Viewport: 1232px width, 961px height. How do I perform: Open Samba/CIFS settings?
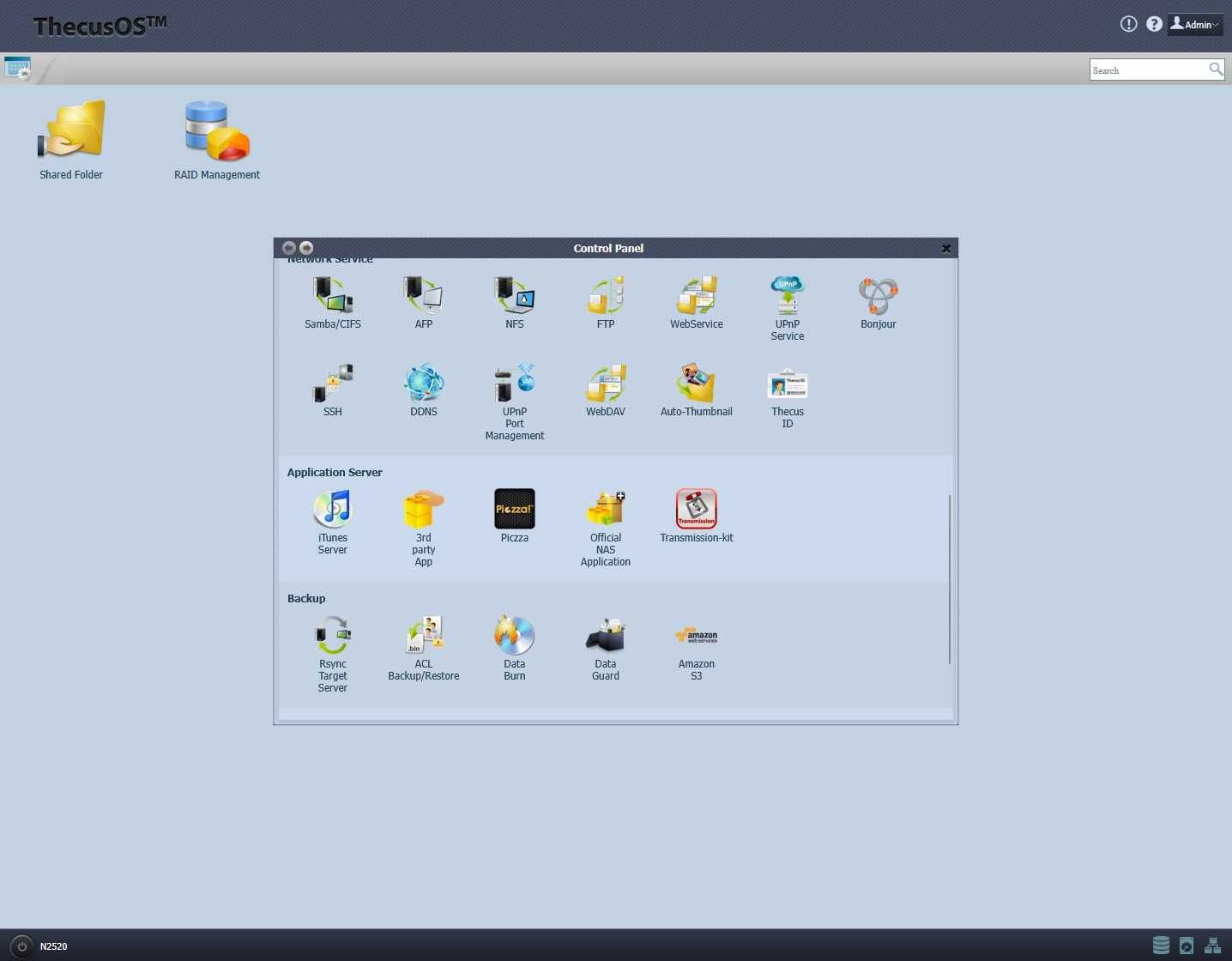(333, 302)
